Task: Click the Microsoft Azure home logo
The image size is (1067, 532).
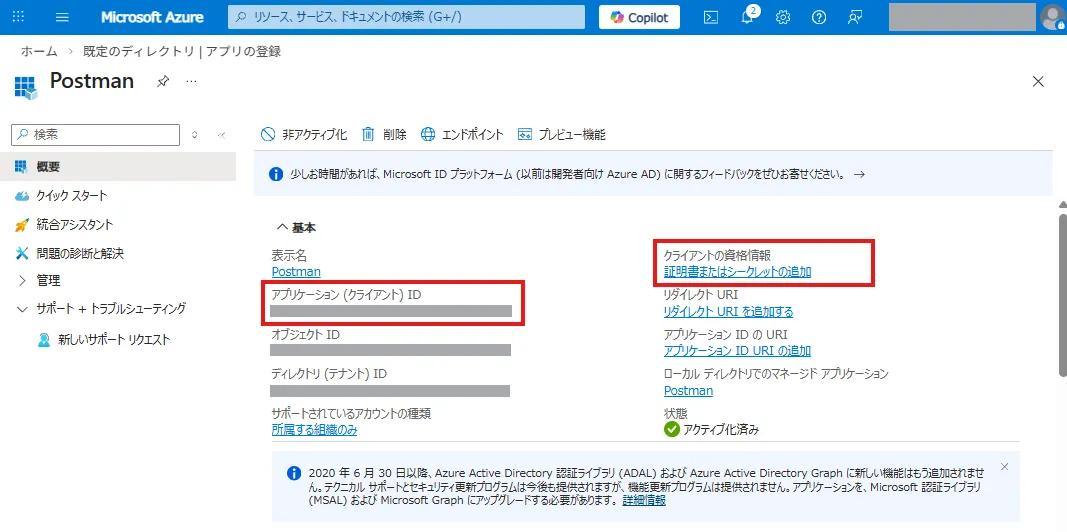Action: pyautogui.click(x=152, y=17)
